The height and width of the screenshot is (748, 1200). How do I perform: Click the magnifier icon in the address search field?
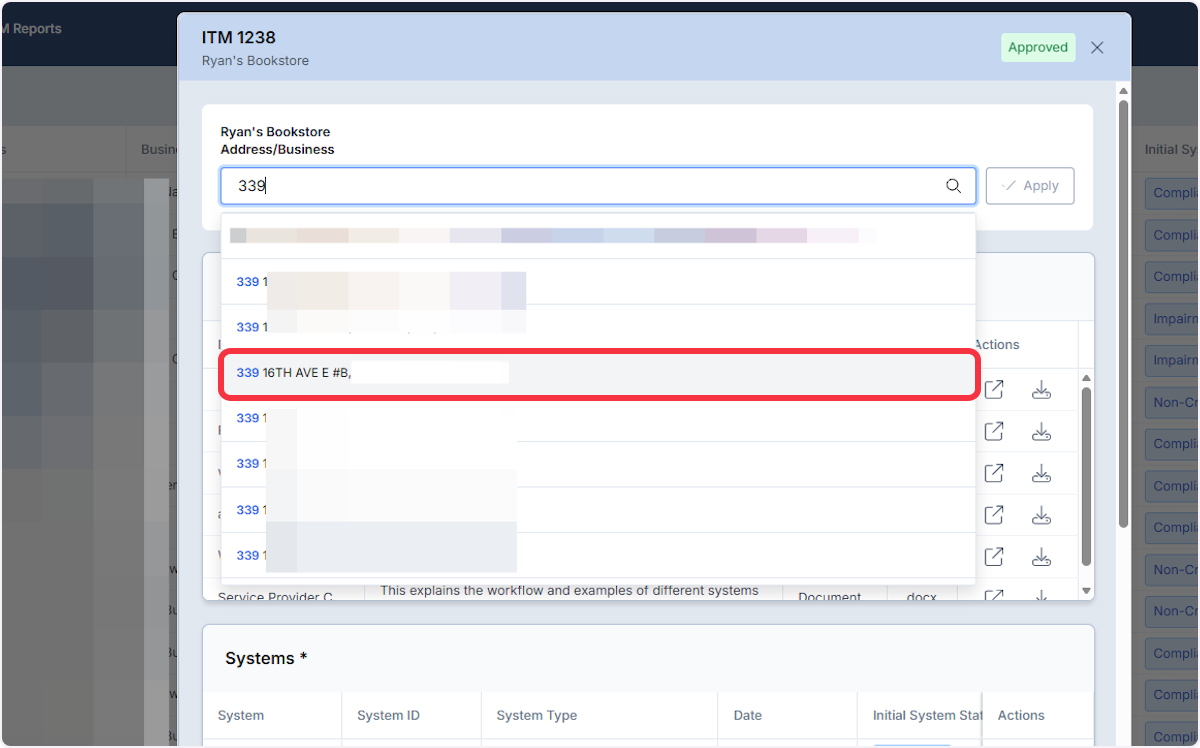954,186
